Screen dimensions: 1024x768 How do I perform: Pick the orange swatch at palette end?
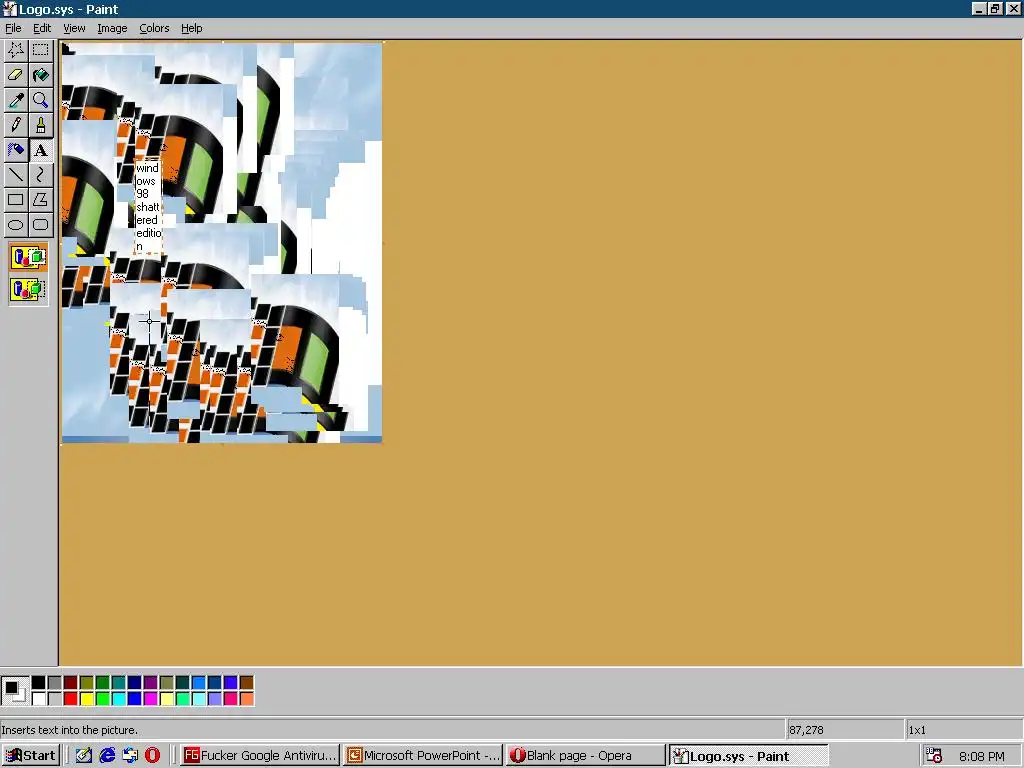point(246,698)
